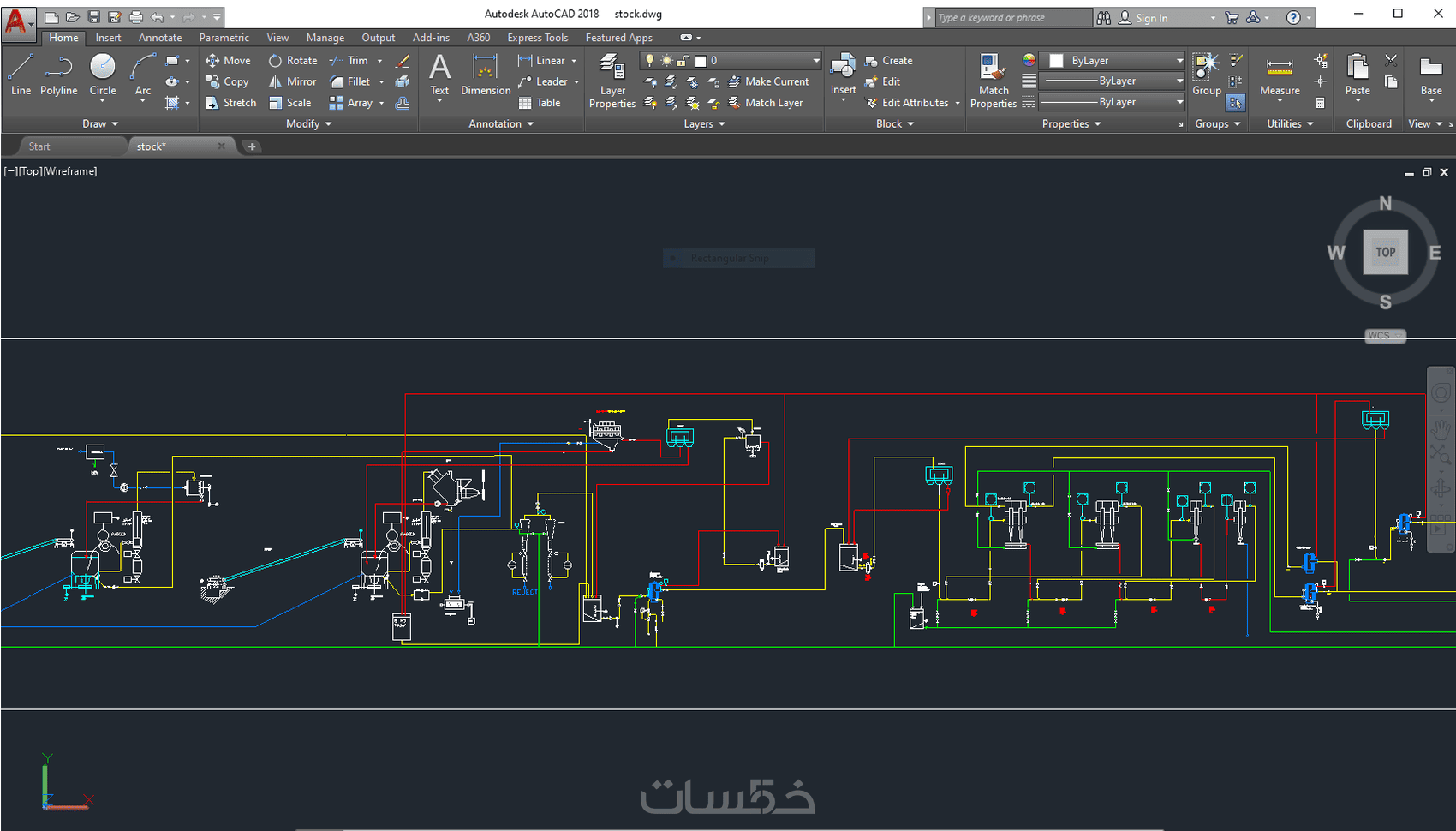Choose the Circle tool
Screen dimensions: 1456x831
pyautogui.click(x=103, y=74)
